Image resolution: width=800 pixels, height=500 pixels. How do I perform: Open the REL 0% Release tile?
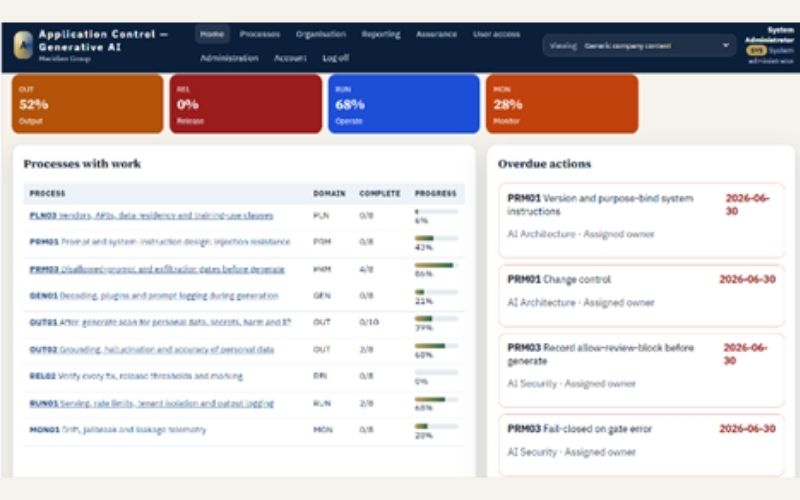tap(245, 104)
